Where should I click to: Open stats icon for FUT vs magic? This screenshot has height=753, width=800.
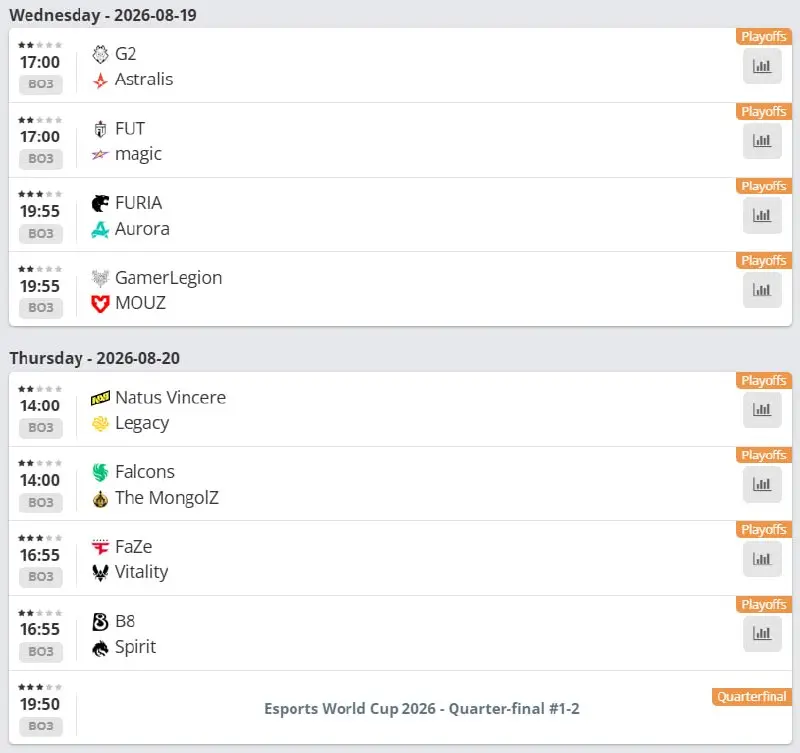point(762,141)
